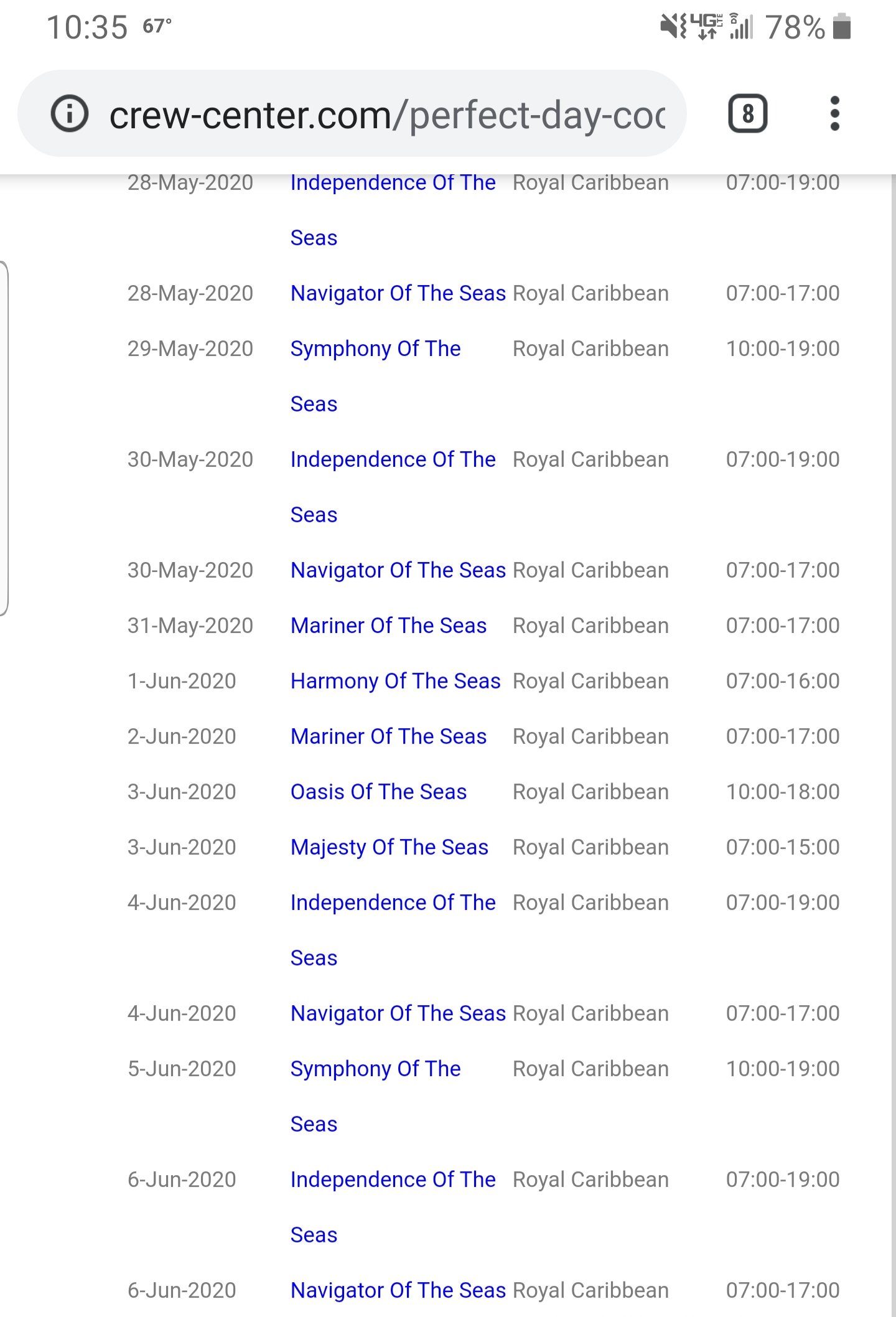Tap the battery icon in status bar
This screenshot has width=896, height=1317.
click(x=841, y=27)
